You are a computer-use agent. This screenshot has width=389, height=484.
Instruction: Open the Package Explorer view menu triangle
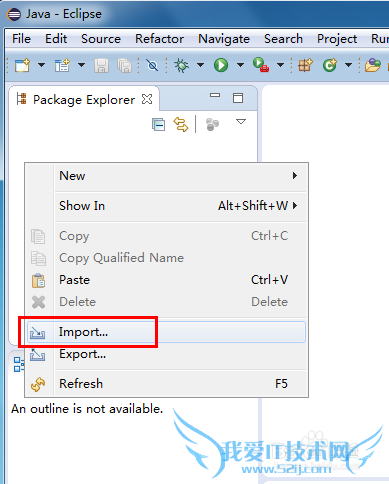tap(241, 122)
